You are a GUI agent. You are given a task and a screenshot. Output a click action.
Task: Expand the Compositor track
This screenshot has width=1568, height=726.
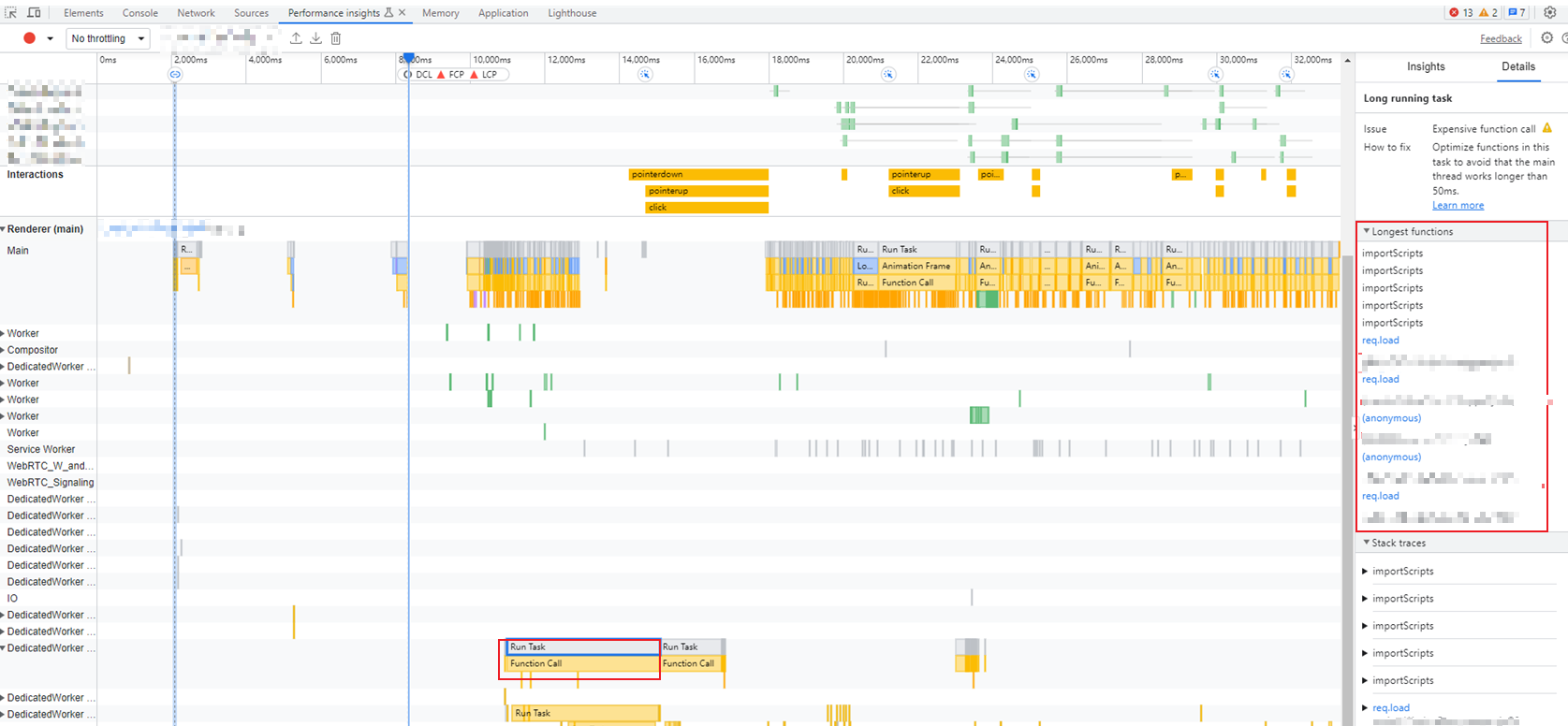(x=3, y=350)
